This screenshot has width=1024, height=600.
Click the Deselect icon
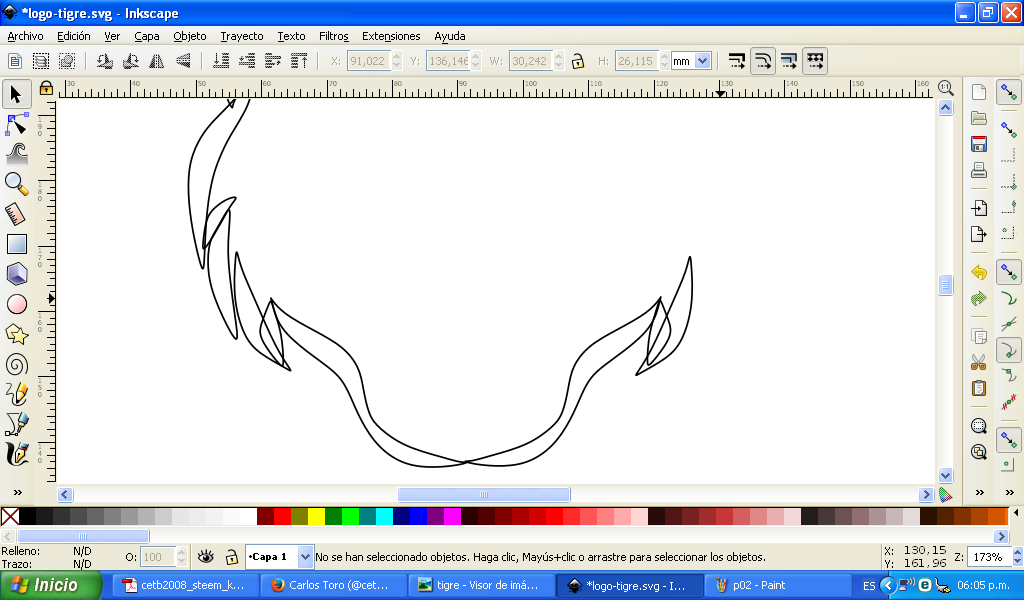coord(67,61)
